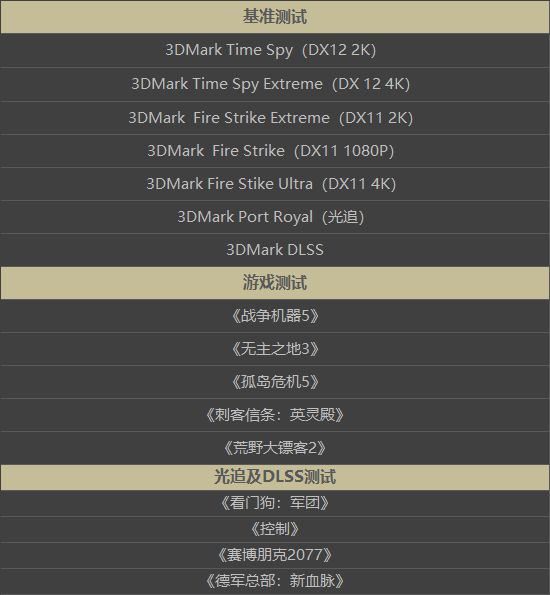Click the 基准测试 section header

(x=275, y=17)
